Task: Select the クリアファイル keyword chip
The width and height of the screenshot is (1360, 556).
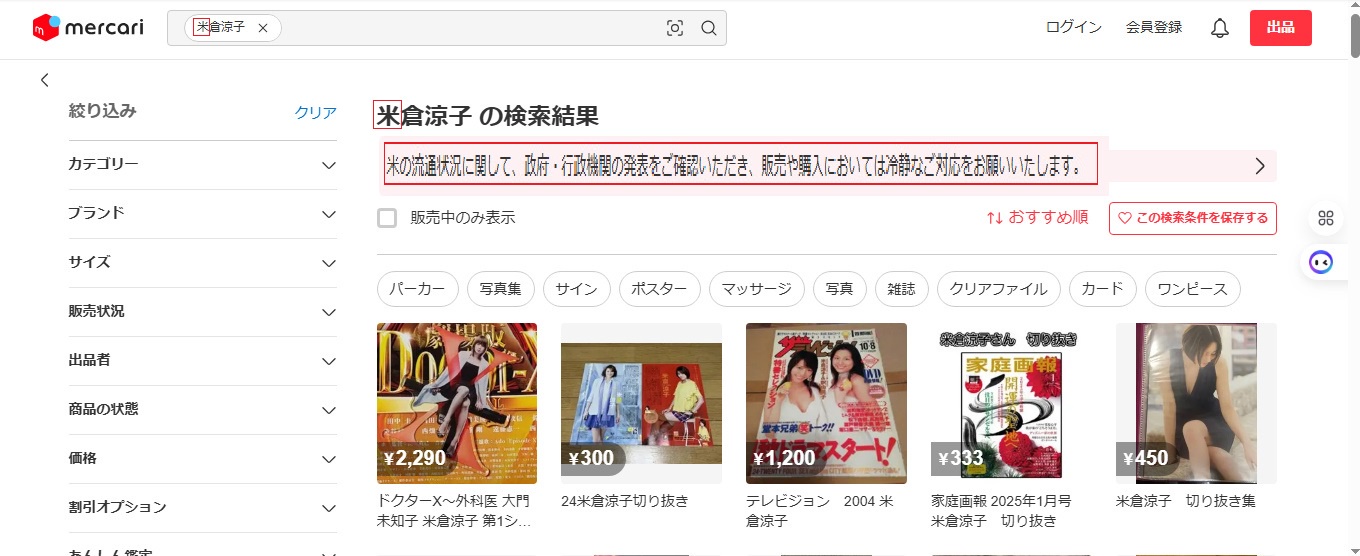Action: [999, 289]
